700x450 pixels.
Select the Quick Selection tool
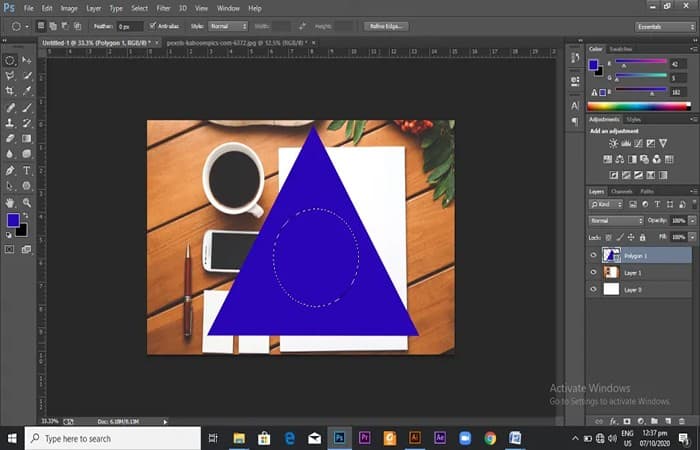pos(27,75)
